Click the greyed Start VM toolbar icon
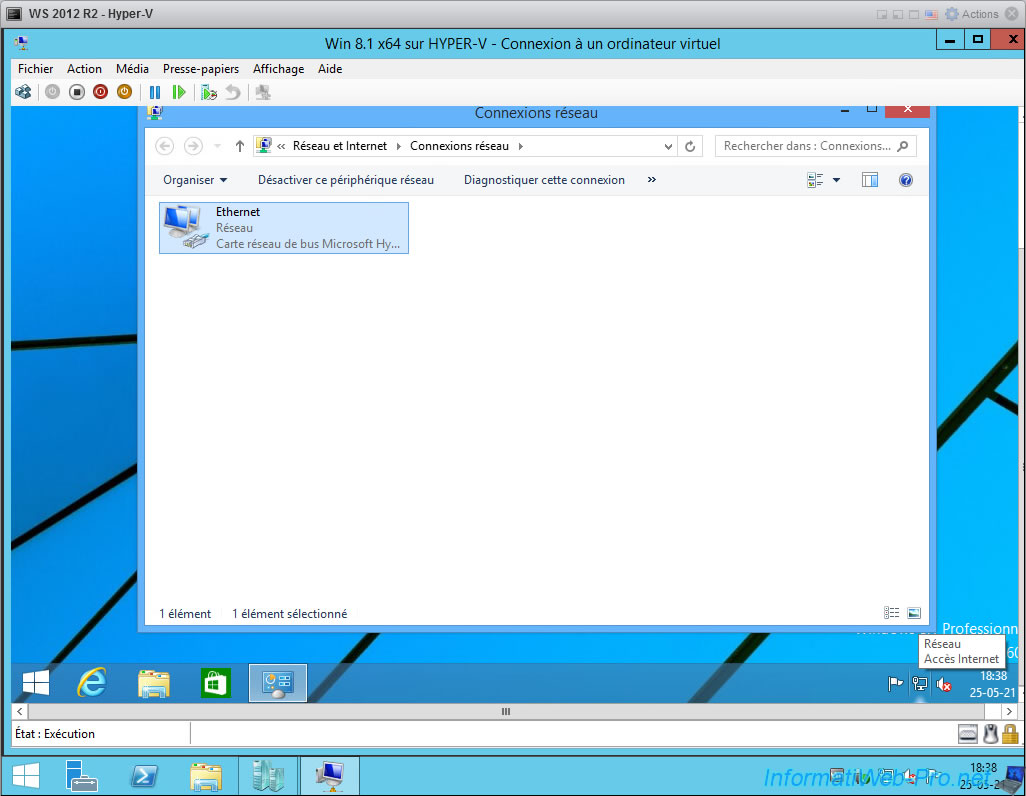1026x796 pixels. [52, 92]
